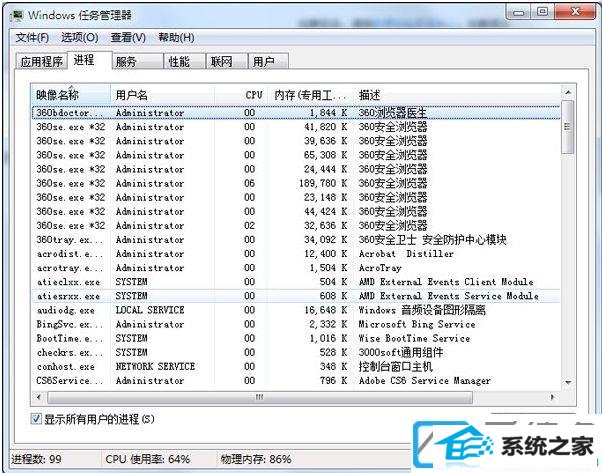Select 360se.exe row using 44,424 K
This screenshot has width=602, height=473.
296,212
